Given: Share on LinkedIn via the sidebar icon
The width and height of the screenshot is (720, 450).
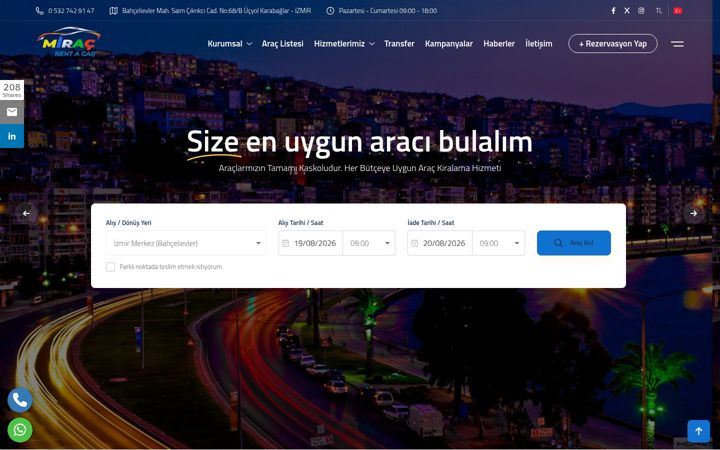Looking at the screenshot, I should click(12, 136).
